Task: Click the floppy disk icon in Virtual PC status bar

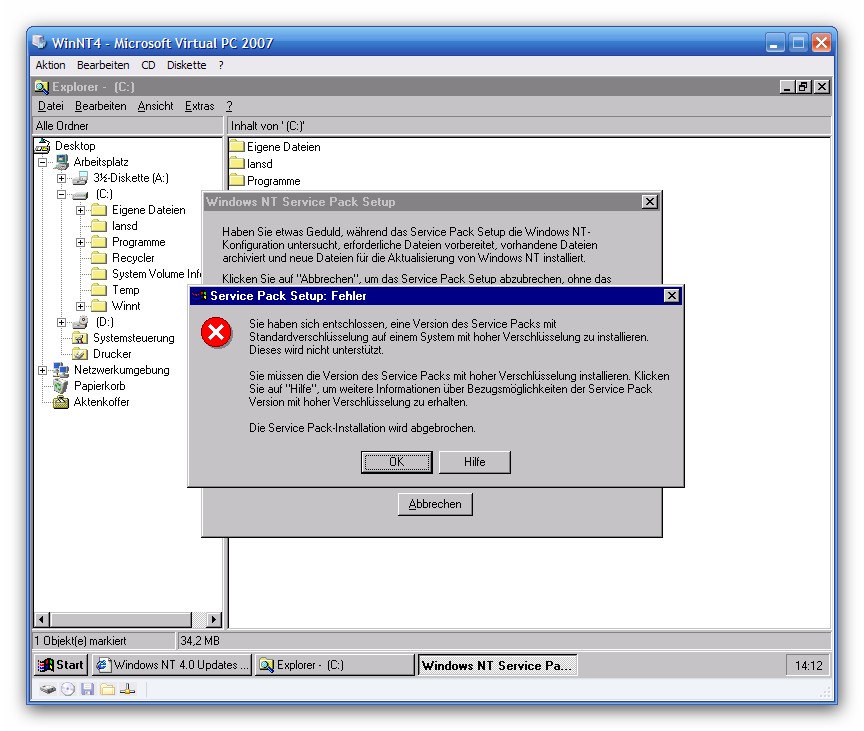Action: point(88,689)
